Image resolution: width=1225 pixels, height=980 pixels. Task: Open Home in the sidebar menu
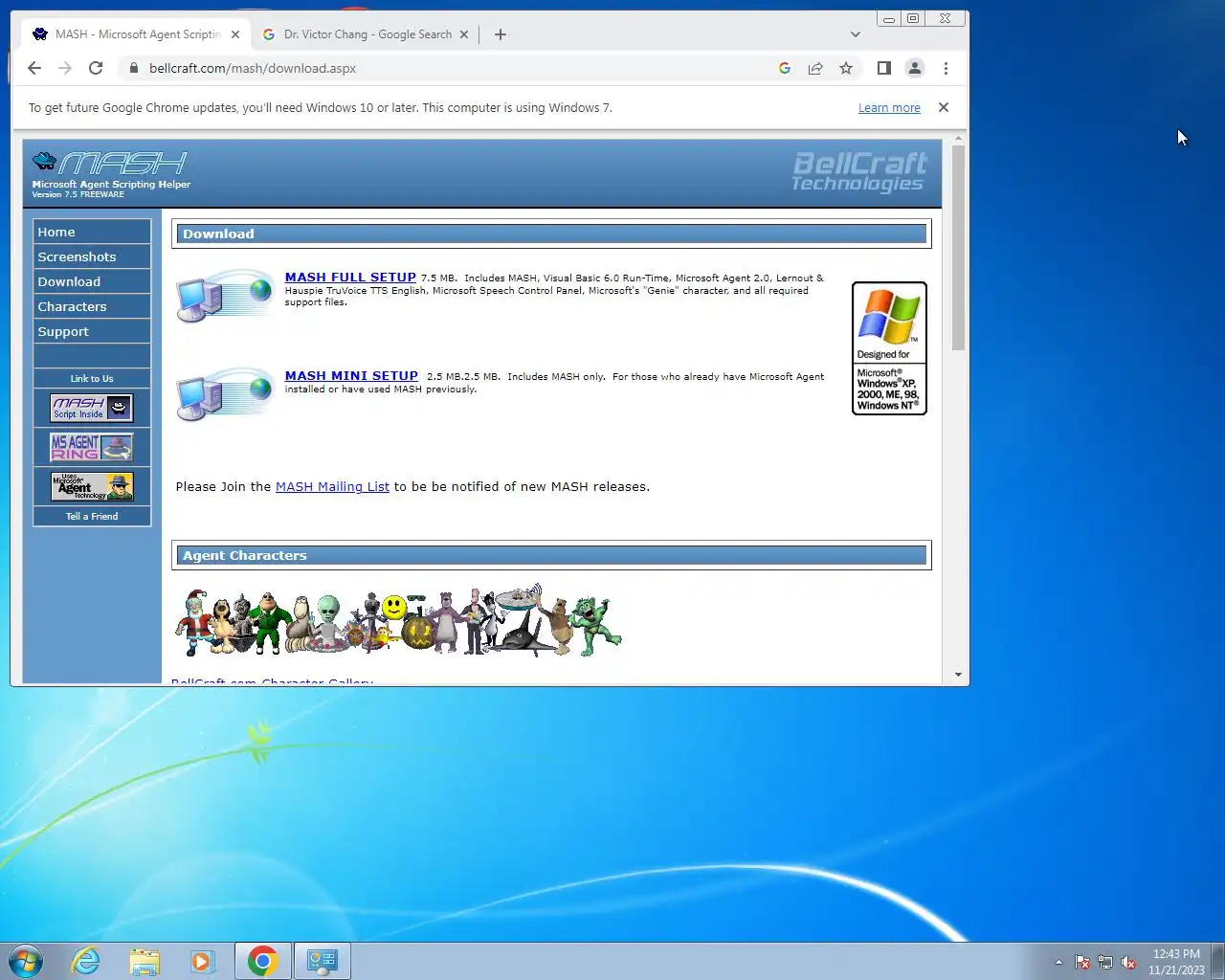point(92,232)
